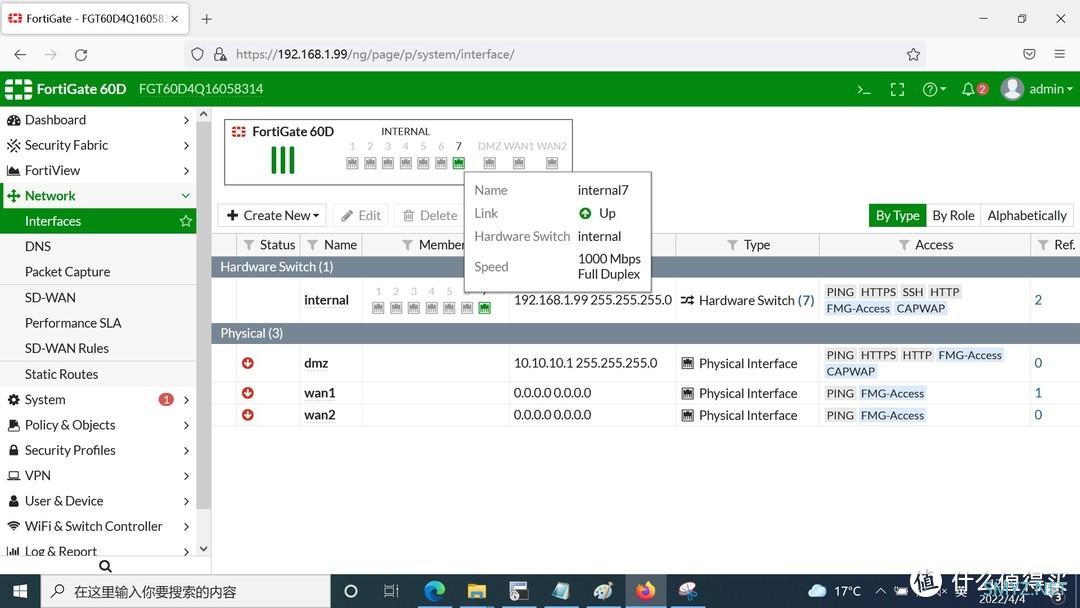Click the dmz down status icon
This screenshot has width=1080, height=608.
(x=248, y=363)
